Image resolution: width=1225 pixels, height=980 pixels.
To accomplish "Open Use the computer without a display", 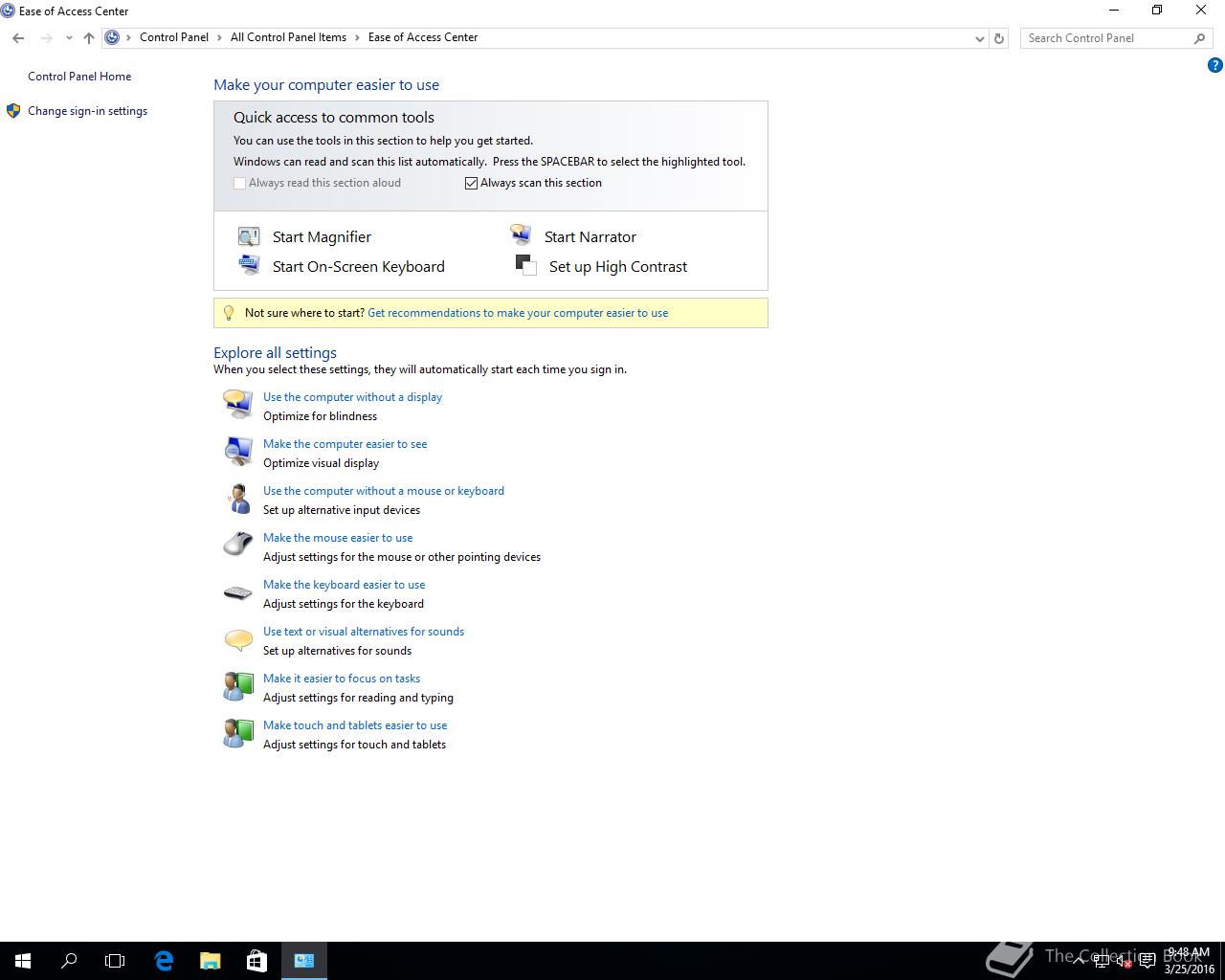I will point(352,397).
